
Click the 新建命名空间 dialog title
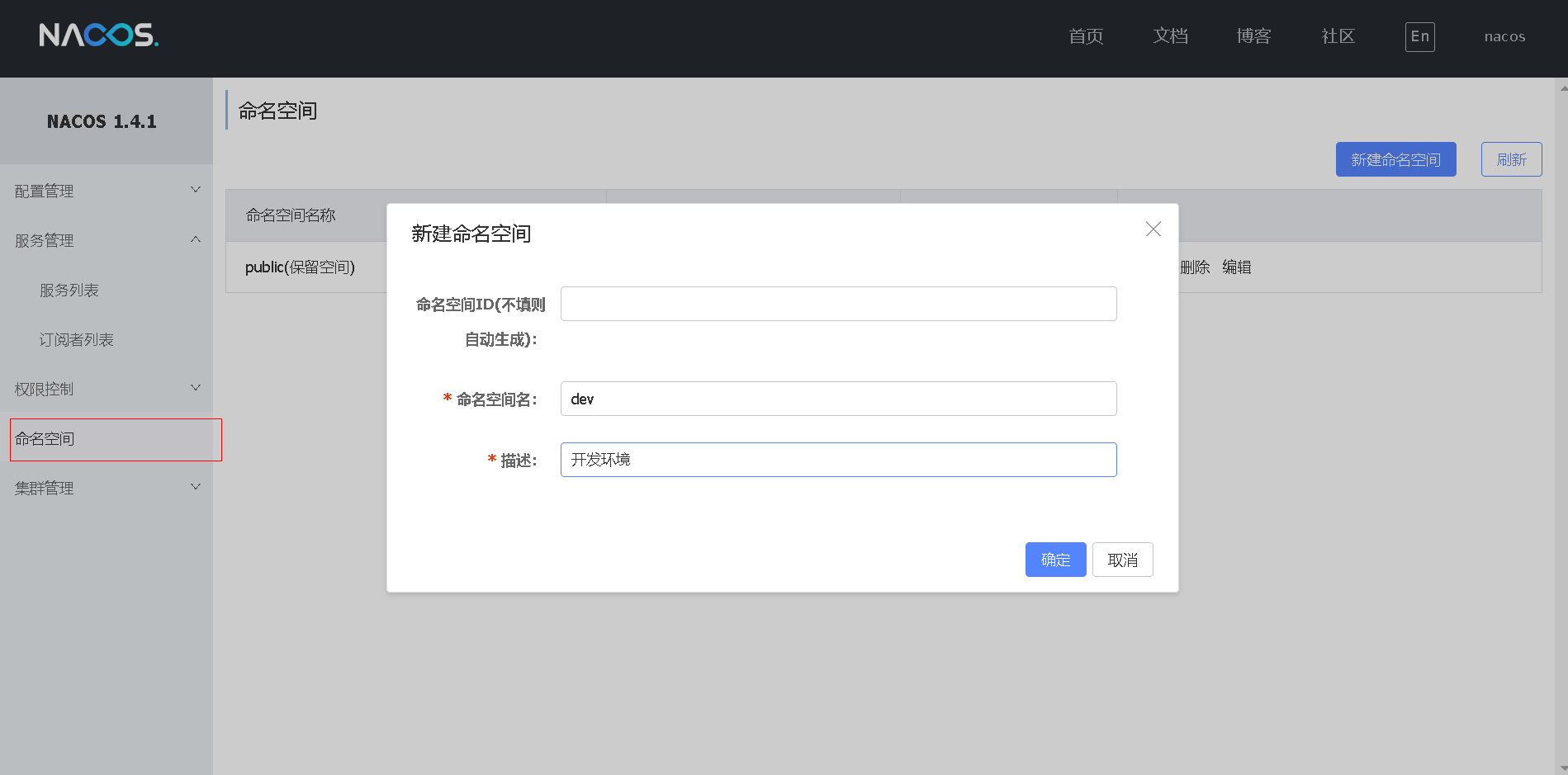pos(471,234)
